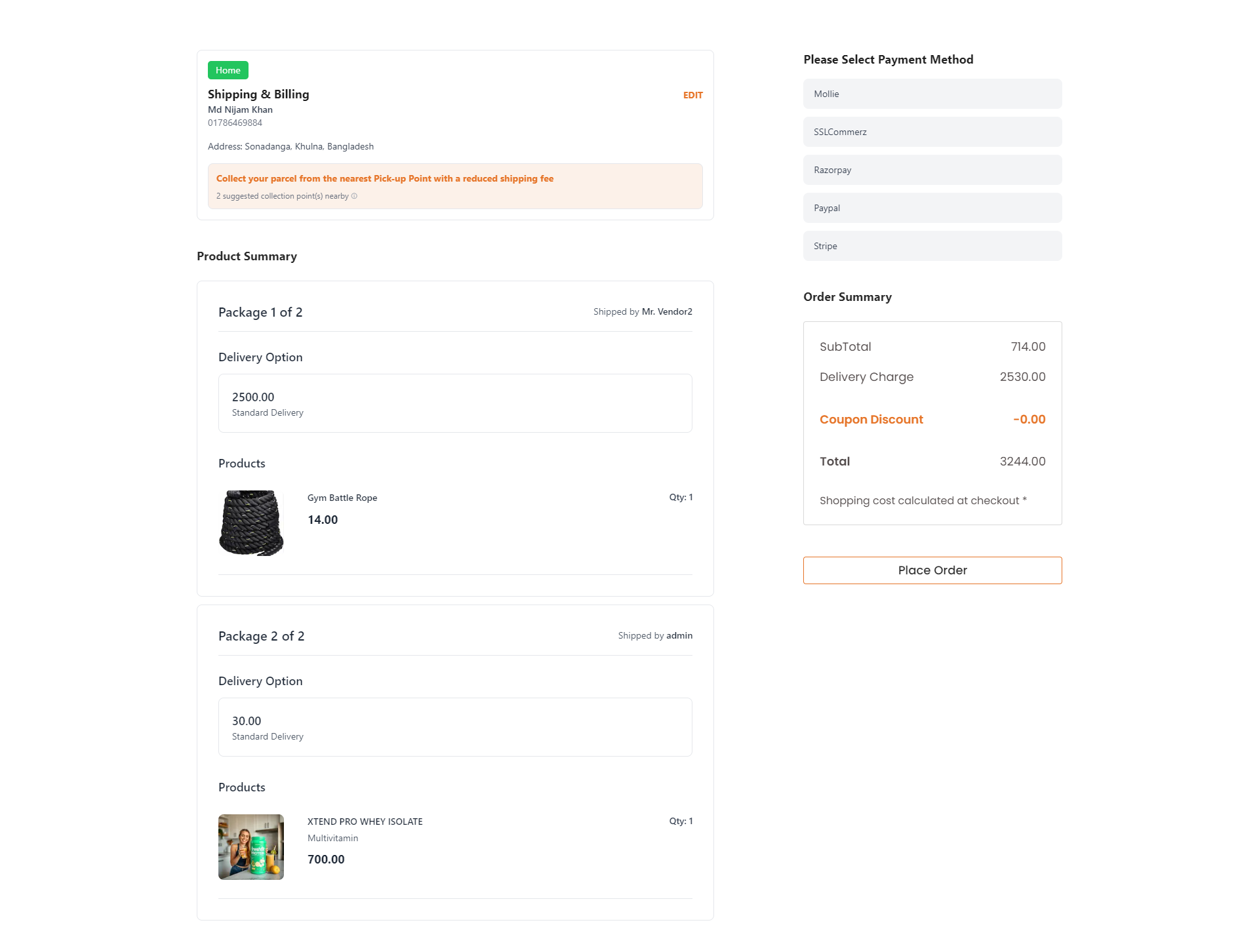Click the Mr. Vendor2 seller name
Viewport: 1259px width, 952px height.
tap(667, 311)
